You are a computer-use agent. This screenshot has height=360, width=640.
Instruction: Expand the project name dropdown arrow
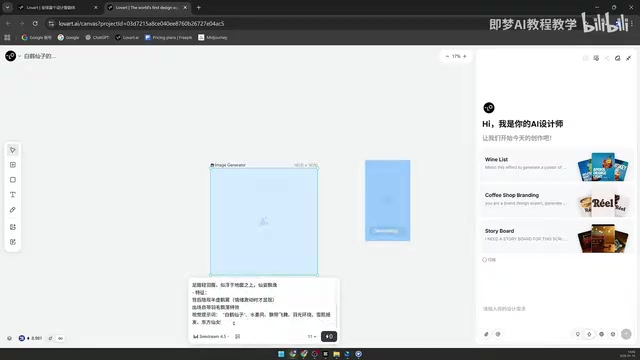click(x=19, y=56)
